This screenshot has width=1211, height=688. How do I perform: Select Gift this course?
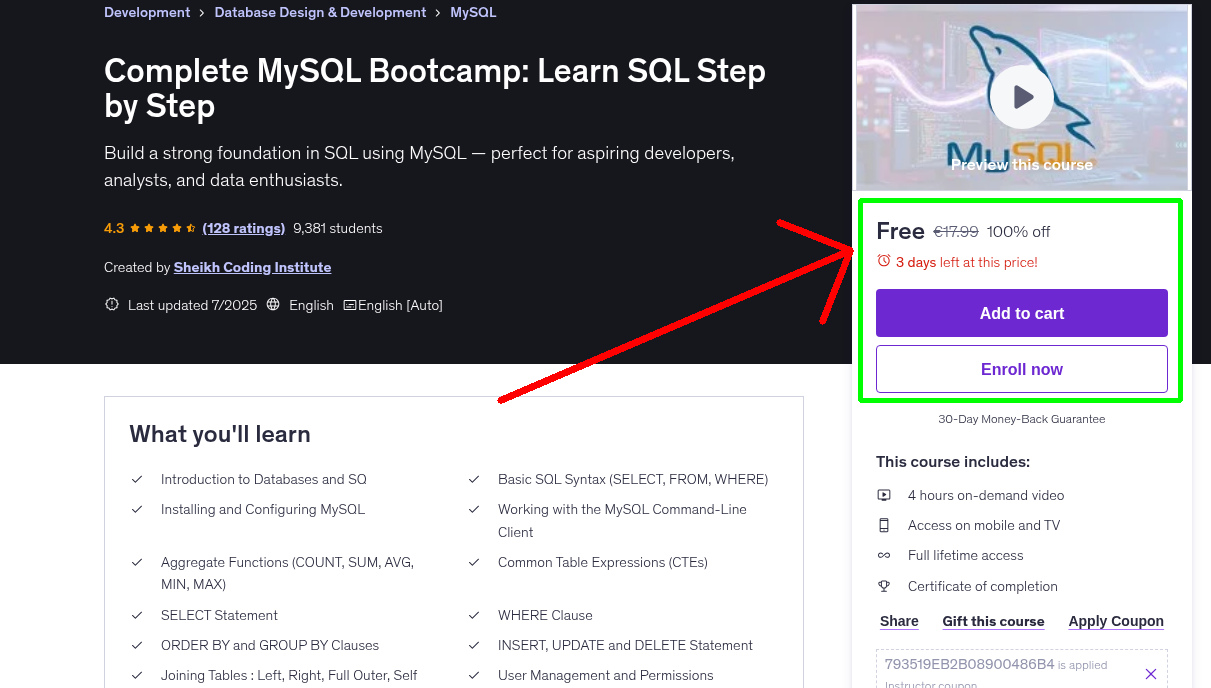click(993, 621)
